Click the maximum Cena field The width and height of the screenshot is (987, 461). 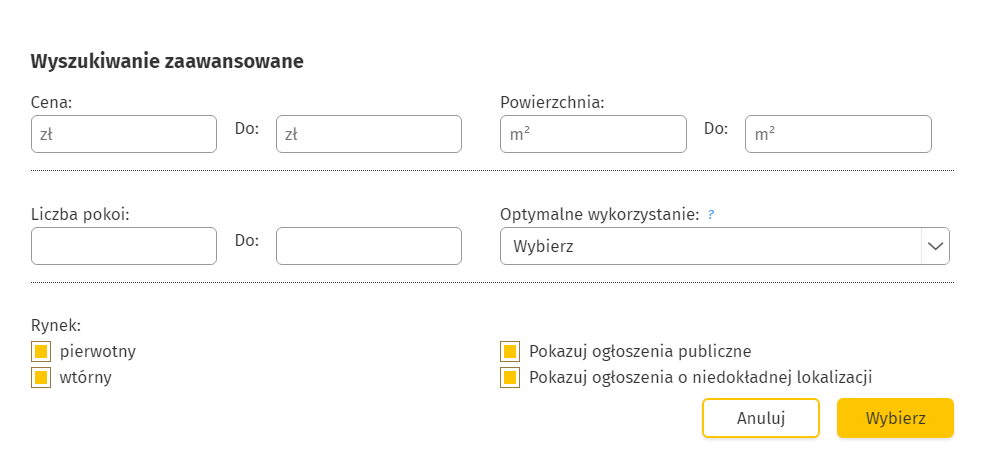pyautogui.click(x=368, y=134)
